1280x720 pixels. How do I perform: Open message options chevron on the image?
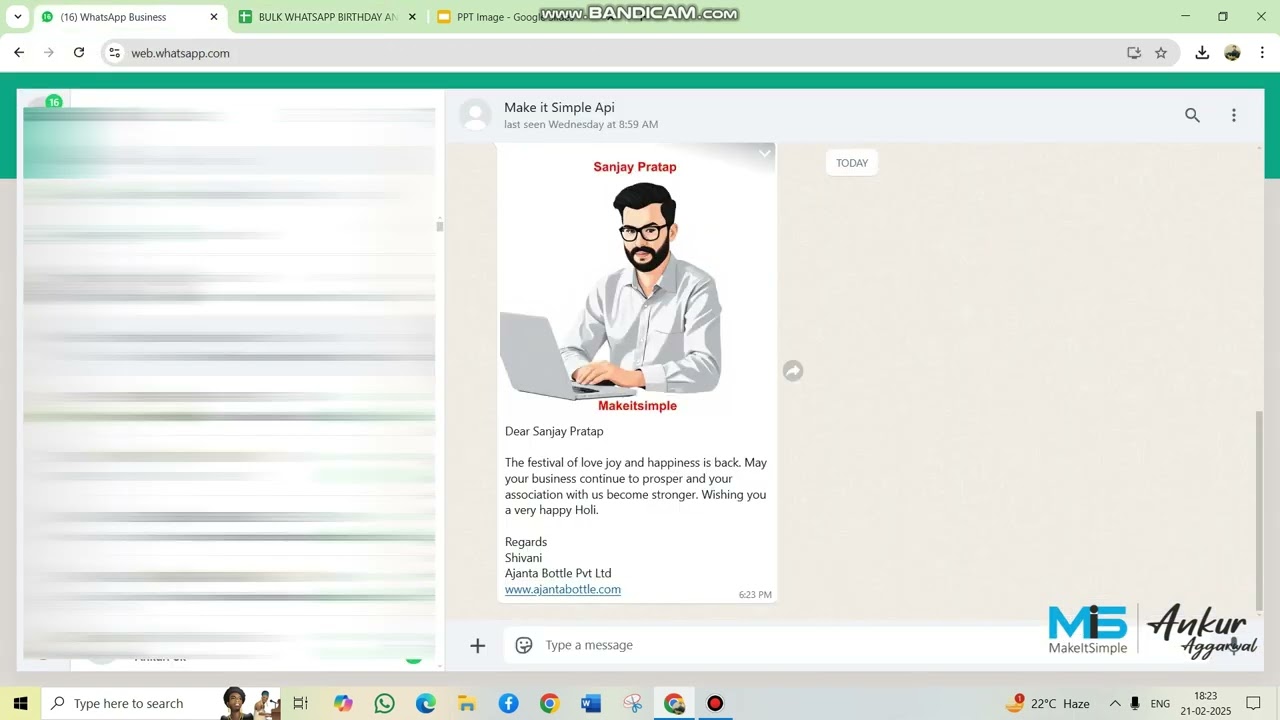click(x=765, y=153)
